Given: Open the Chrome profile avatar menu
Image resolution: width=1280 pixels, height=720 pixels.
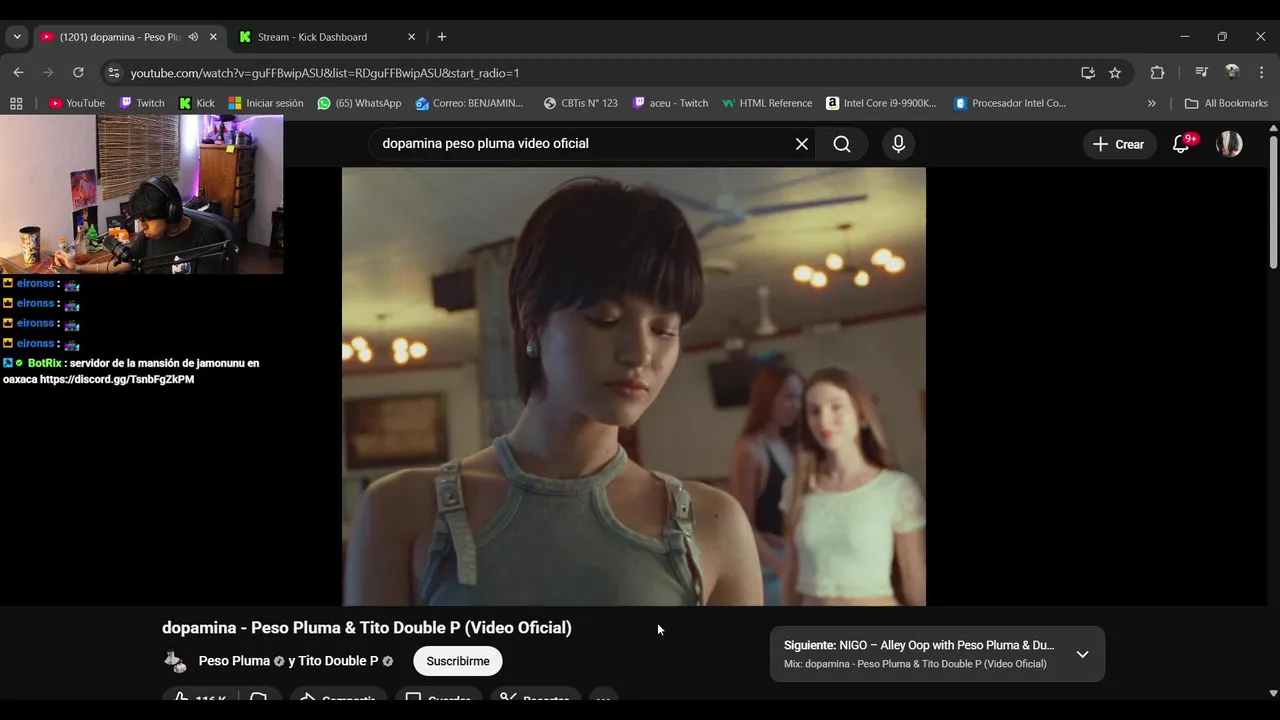Looking at the screenshot, I should tap(1232, 73).
